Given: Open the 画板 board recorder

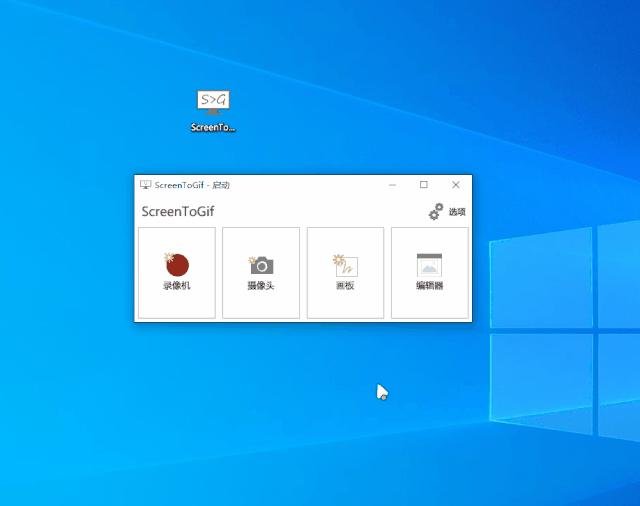Looking at the screenshot, I should click(345, 273).
